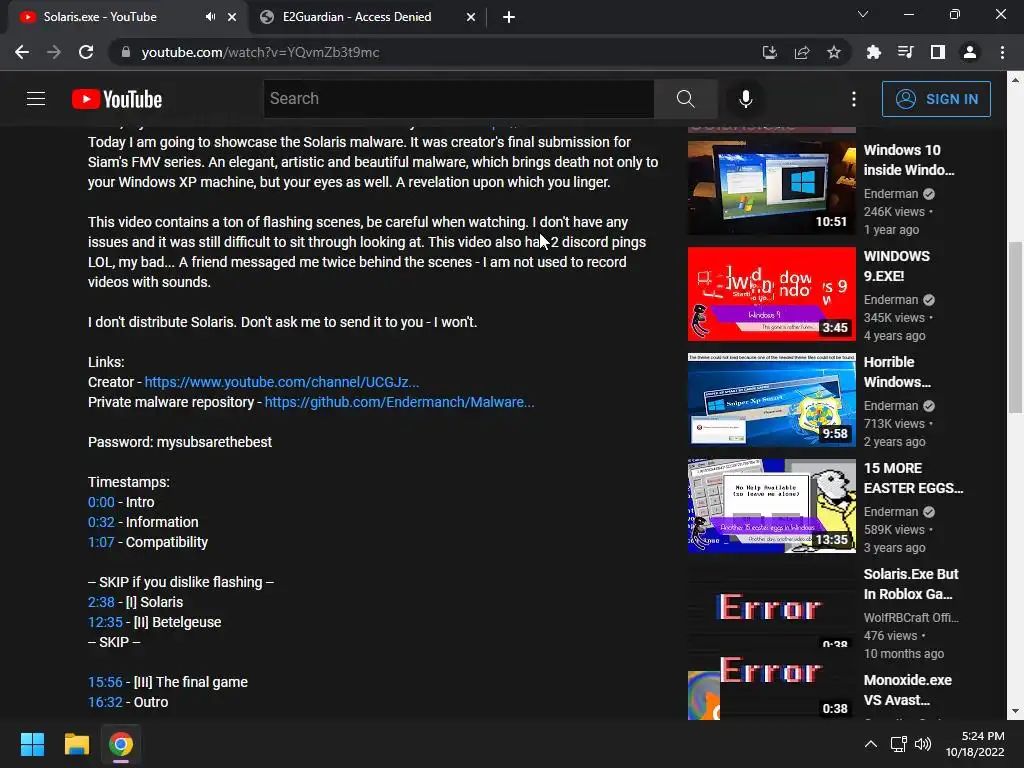Click Monoxide.exe VS Avast video title

(x=908, y=690)
